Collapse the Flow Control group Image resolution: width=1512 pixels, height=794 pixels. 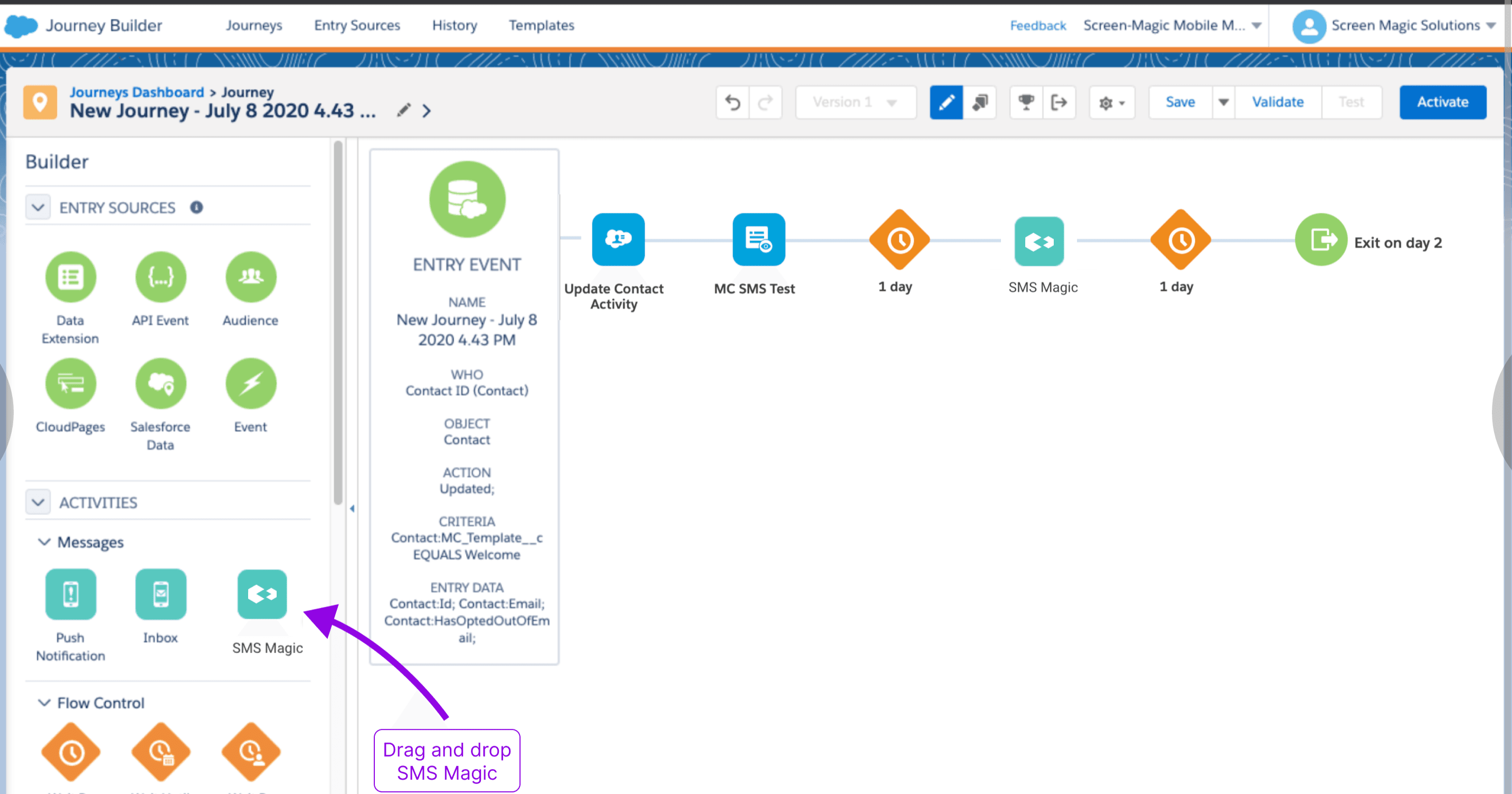(44, 703)
